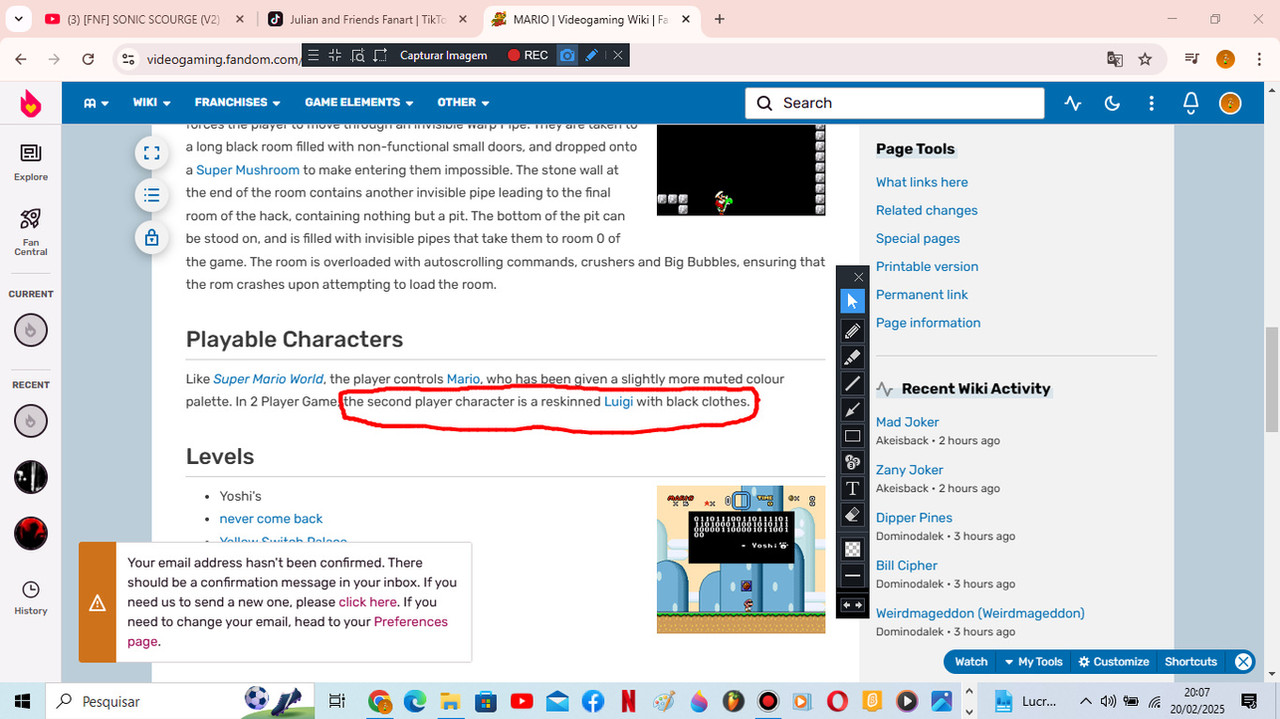Open the 'never come back' level link
The height and width of the screenshot is (719, 1280).
coord(271,519)
